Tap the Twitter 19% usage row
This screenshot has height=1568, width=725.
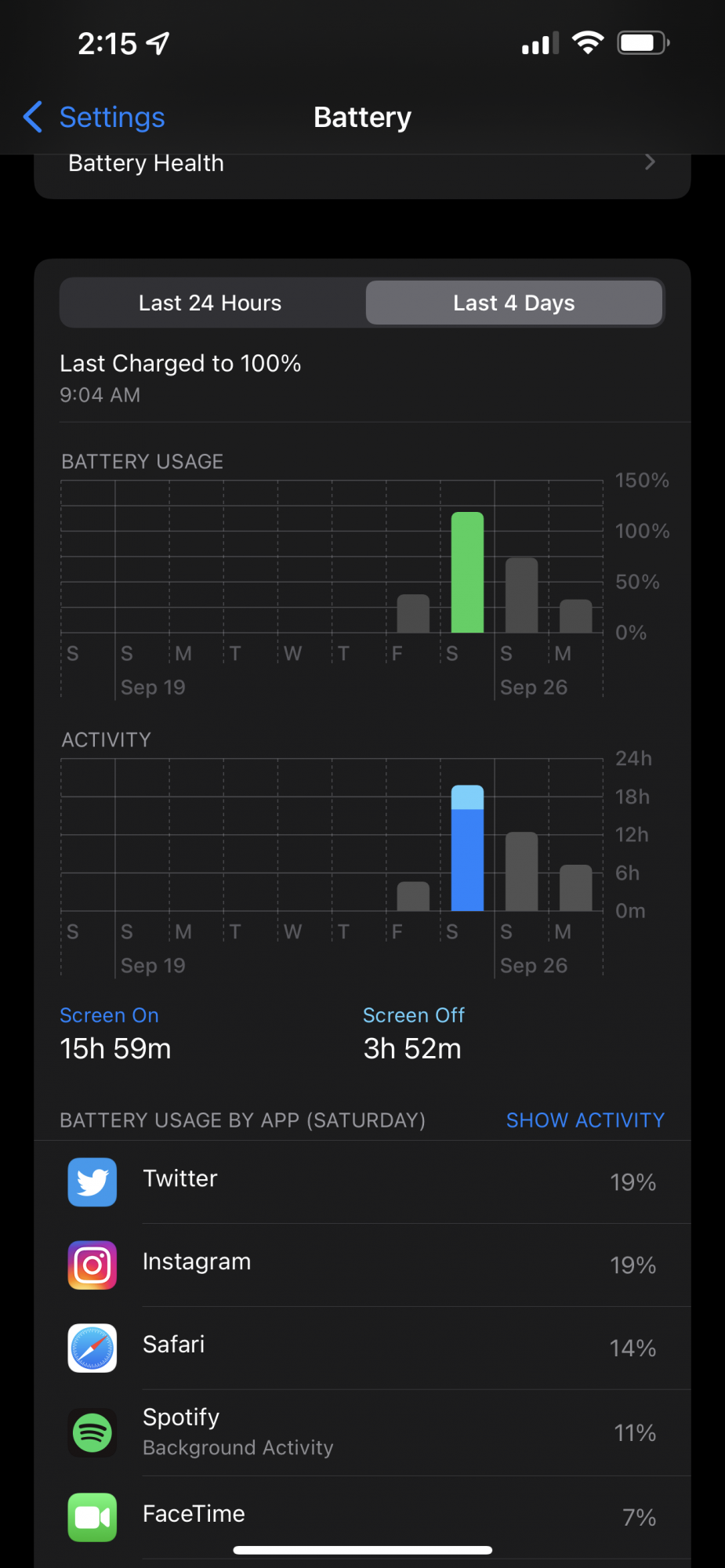(362, 1181)
